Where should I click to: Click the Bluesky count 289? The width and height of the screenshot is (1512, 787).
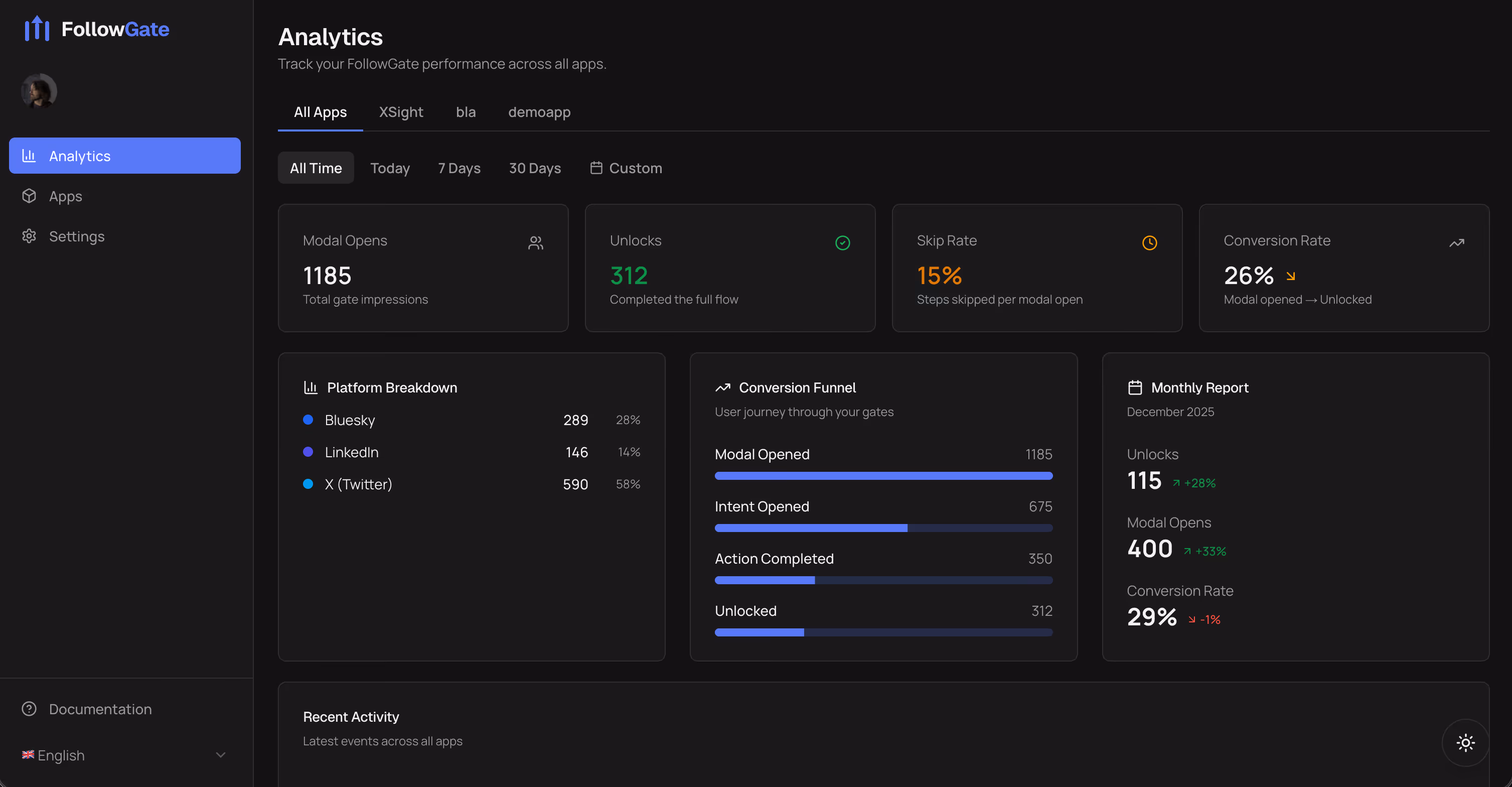575,420
